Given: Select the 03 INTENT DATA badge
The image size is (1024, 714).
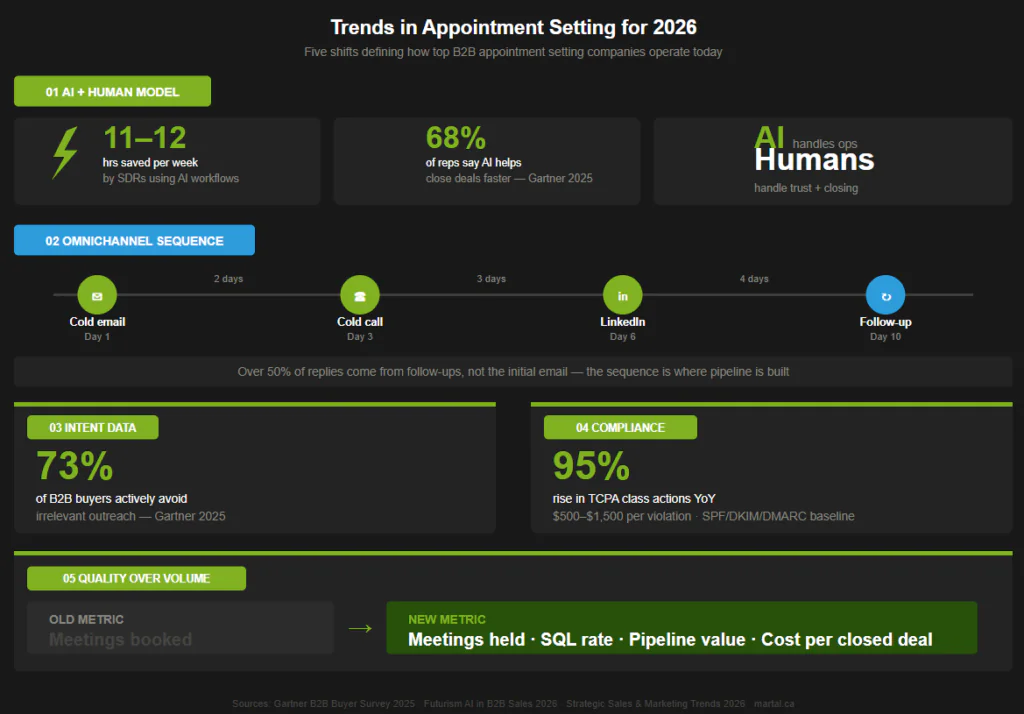Looking at the screenshot, I should click(93, 427).
